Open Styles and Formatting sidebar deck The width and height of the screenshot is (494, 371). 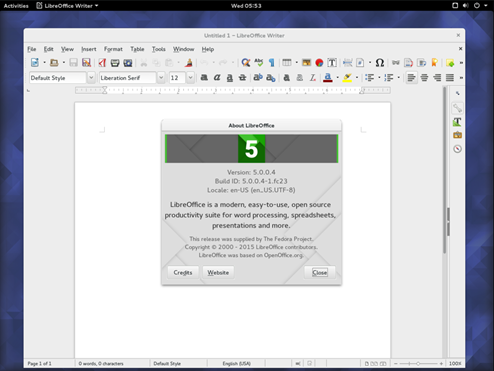(x=457, y=122)
